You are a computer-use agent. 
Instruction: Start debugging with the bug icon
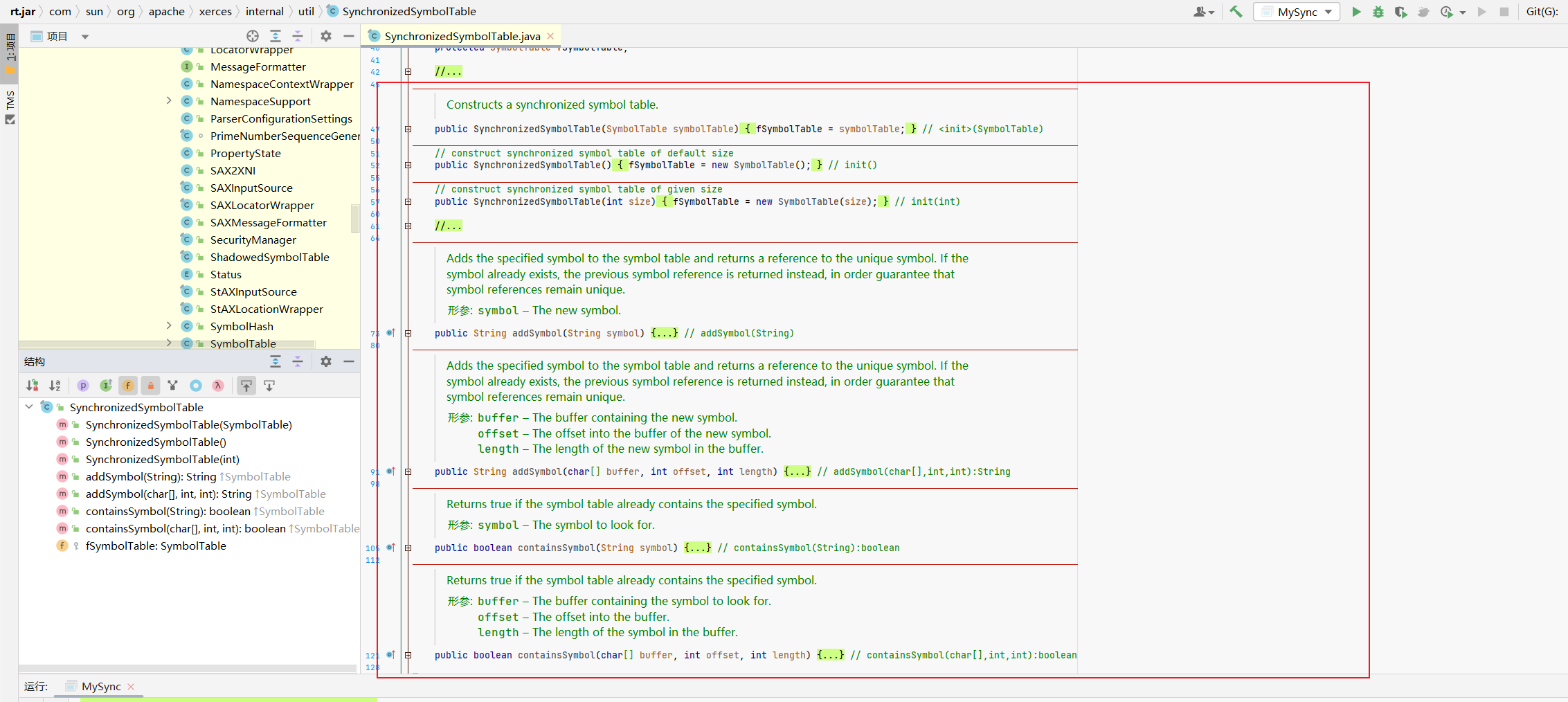coord(1378,12)
